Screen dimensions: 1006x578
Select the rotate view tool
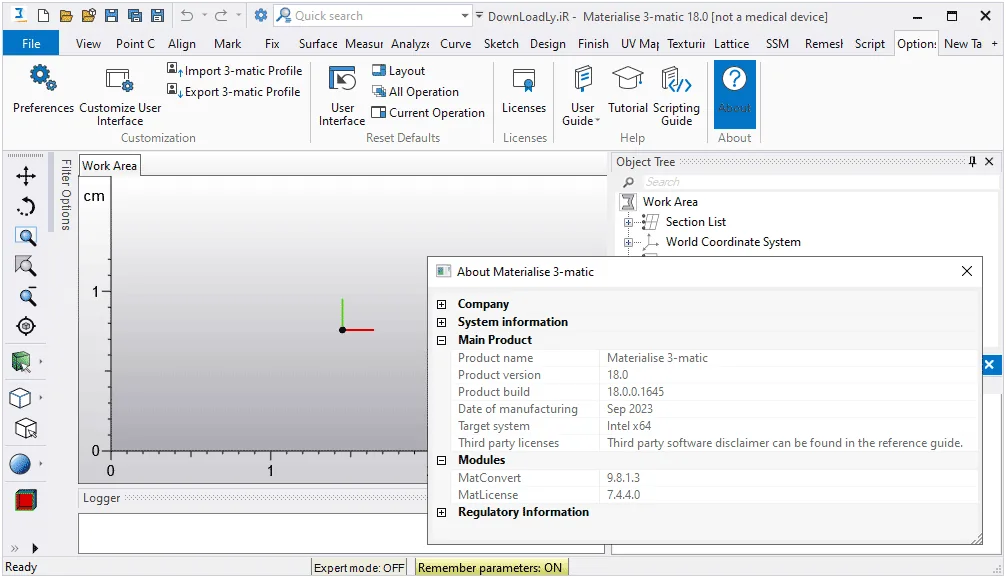click(26, 207)
